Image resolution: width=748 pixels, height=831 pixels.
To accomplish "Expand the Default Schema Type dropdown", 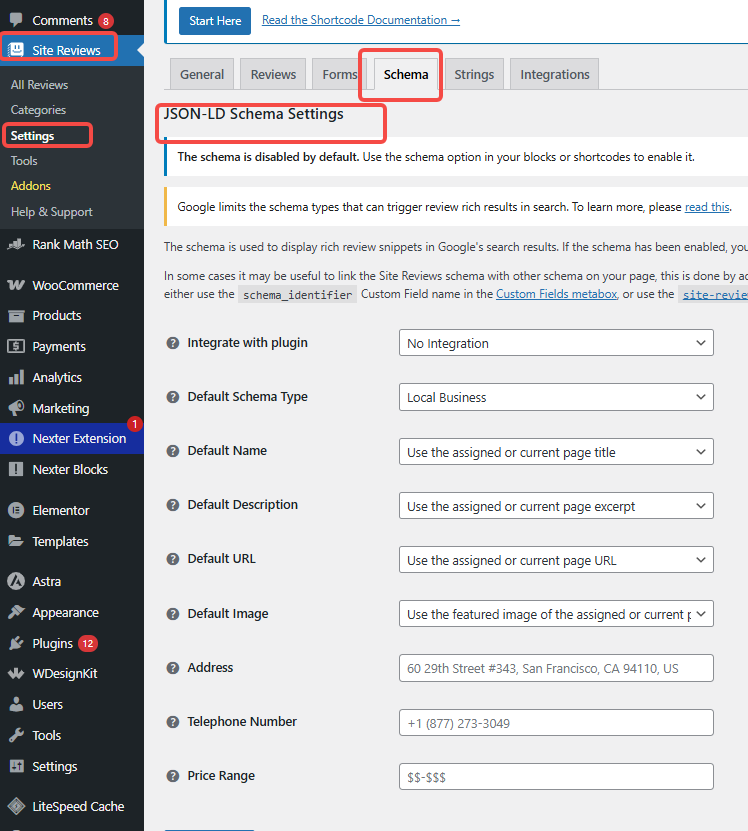I will click(x=555, y=397).
